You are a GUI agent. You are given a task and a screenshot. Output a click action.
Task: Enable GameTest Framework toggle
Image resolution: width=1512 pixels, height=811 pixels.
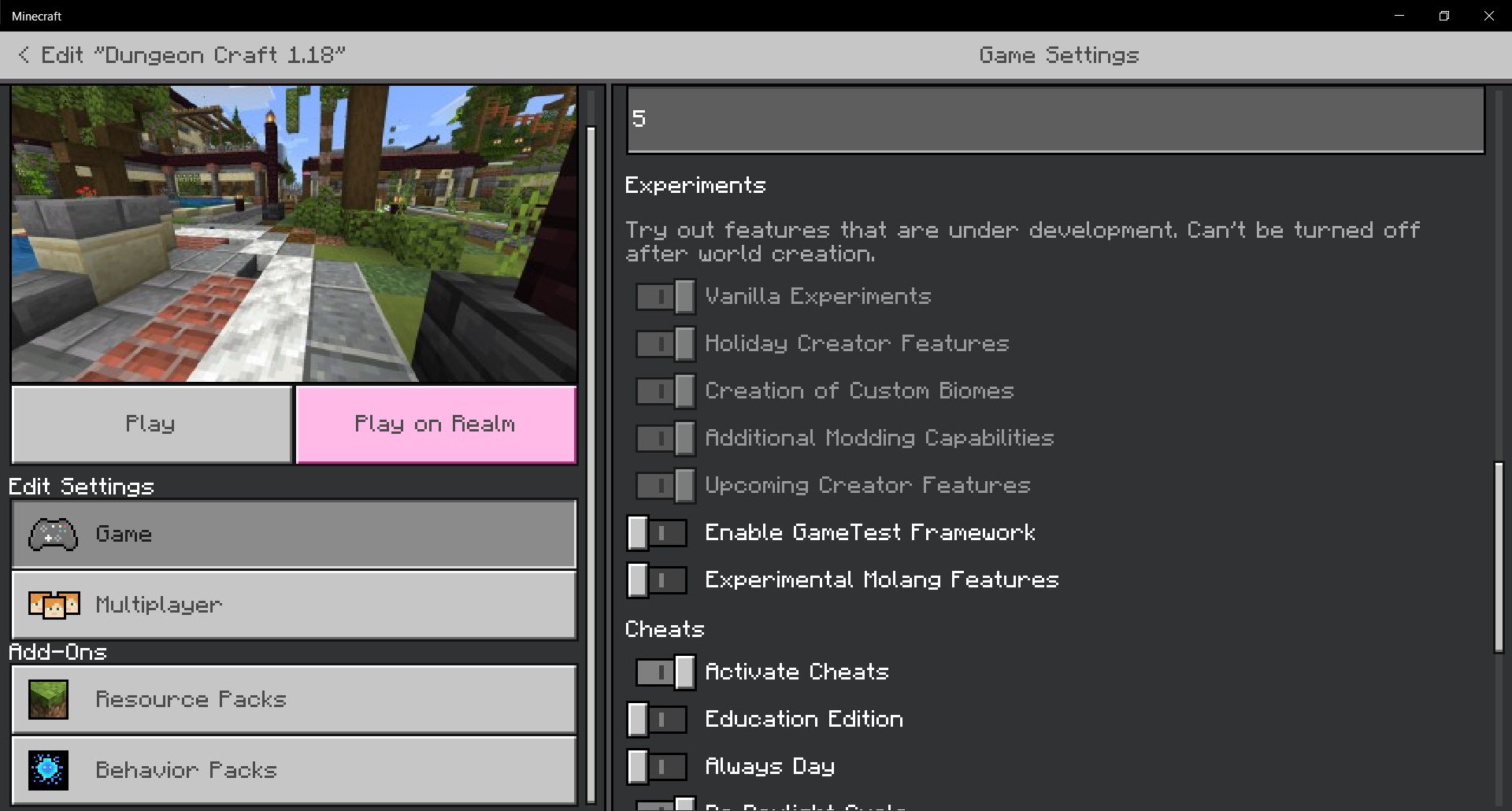tap(657, 533)
